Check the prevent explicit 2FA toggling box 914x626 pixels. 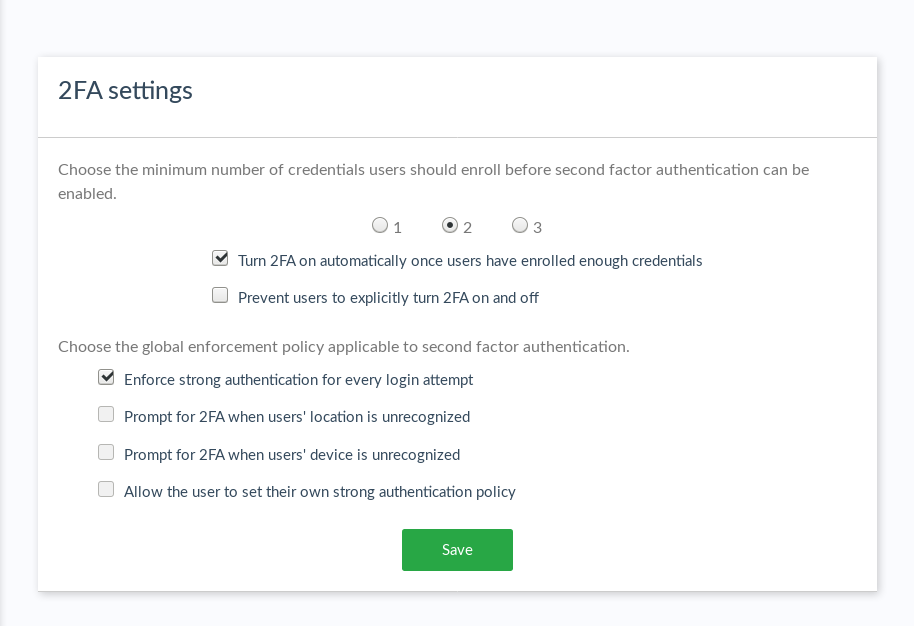click(x=220, y=294)
